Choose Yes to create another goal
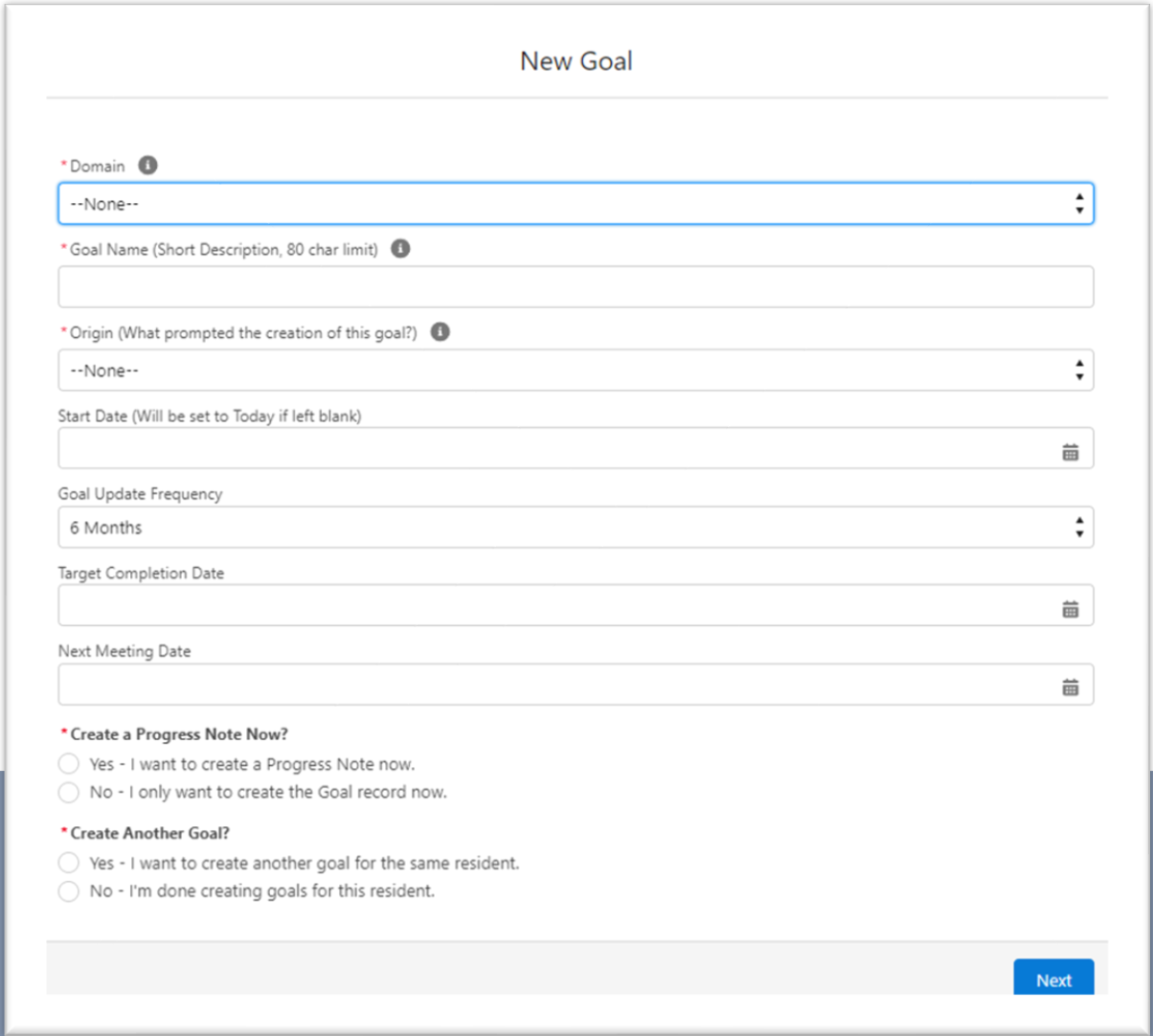This screenshot has width=1153, height=1036. (x=69, y=863)
